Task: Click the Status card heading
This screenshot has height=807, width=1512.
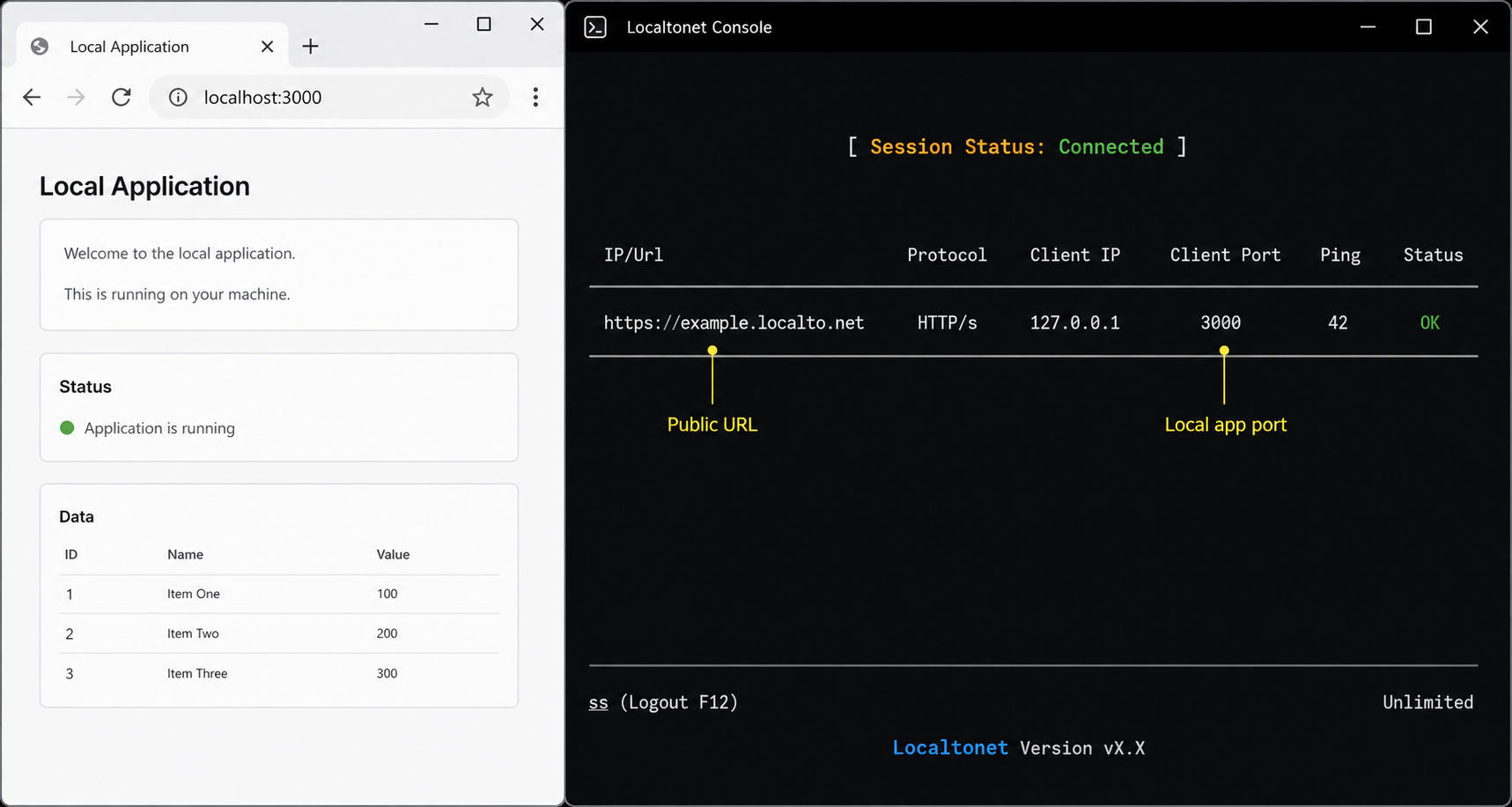Action: pos(85,387)
